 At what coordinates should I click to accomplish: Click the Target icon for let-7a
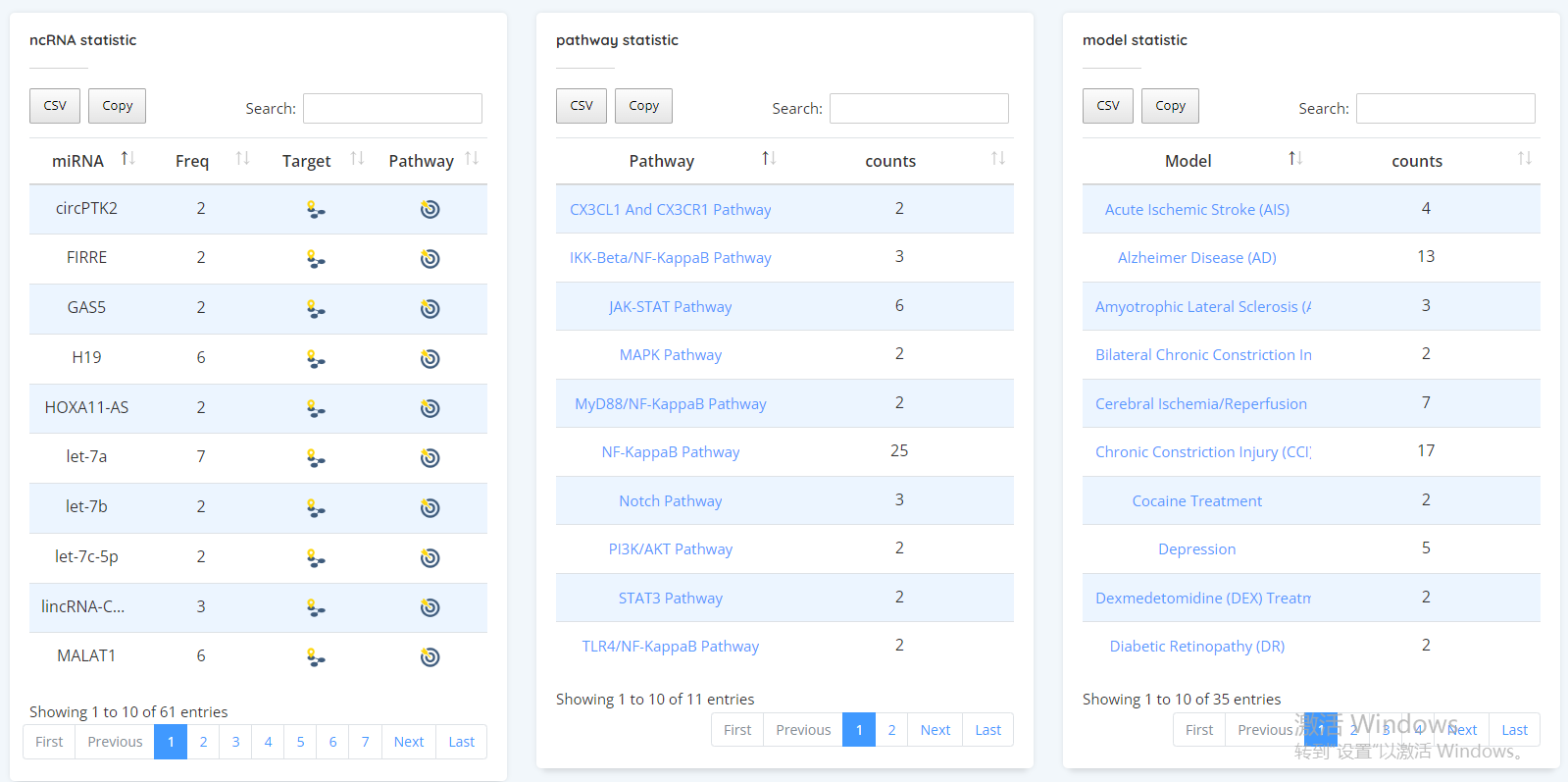pyautogui.click(x=315, y=458)
